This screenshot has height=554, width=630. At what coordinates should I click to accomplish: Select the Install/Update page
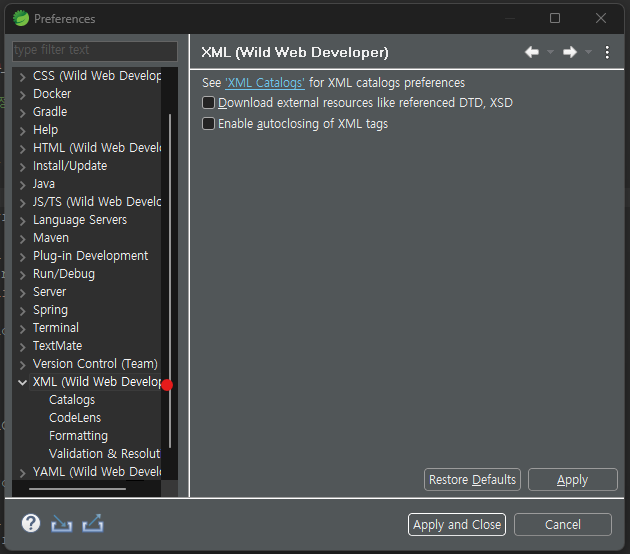coord(70,166)
